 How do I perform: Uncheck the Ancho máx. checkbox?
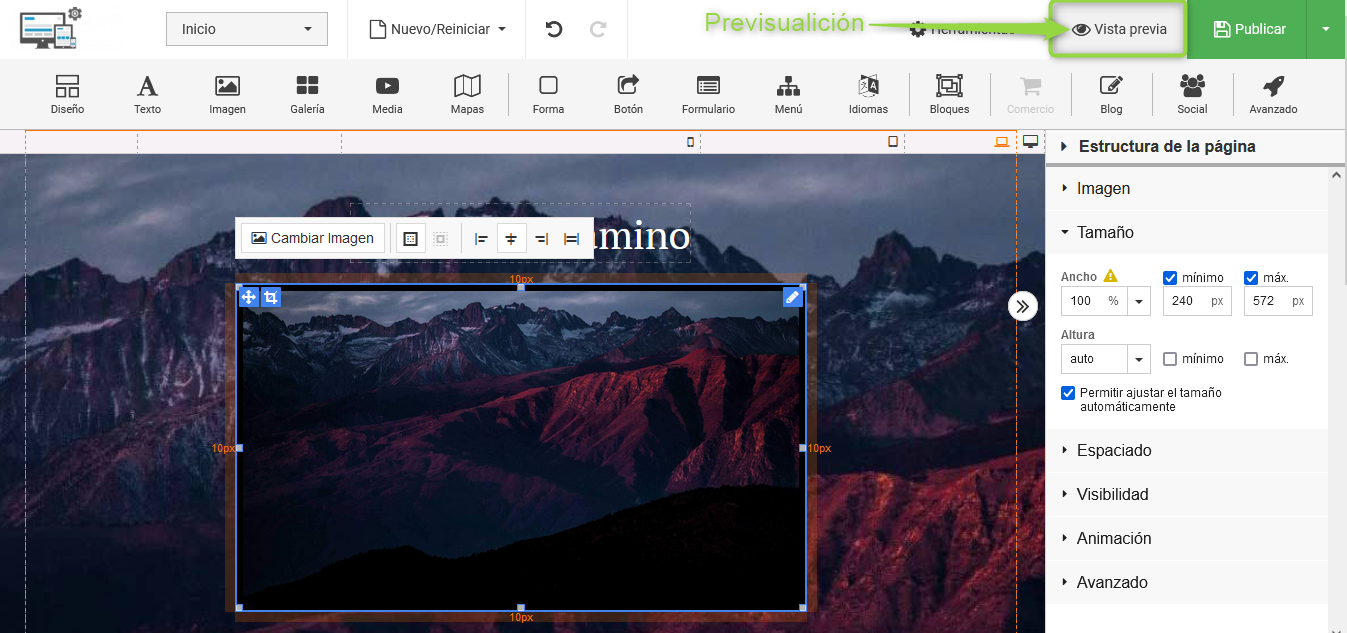[1251, 278]
